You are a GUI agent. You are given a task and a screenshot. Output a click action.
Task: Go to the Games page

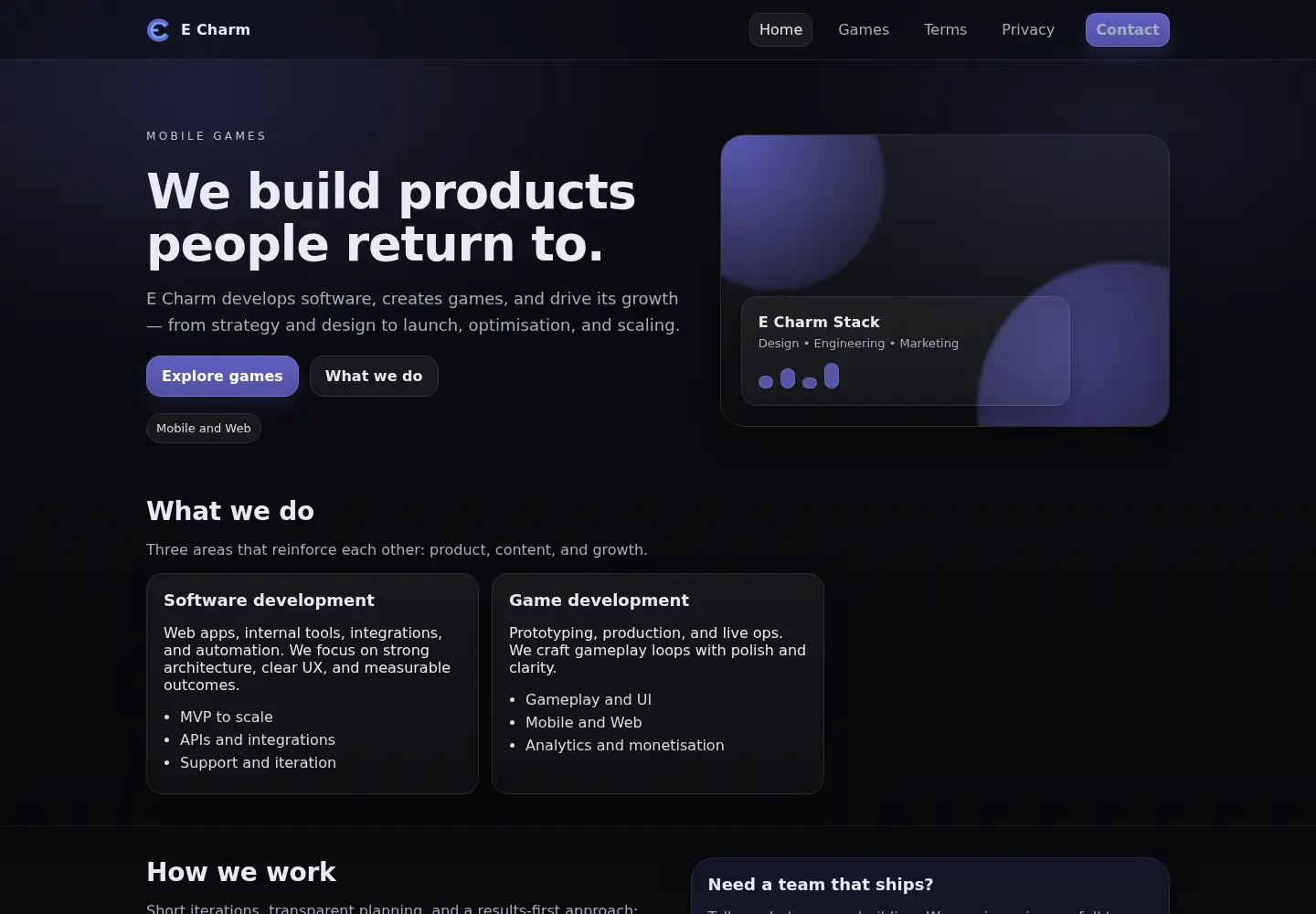pos(864,29)
